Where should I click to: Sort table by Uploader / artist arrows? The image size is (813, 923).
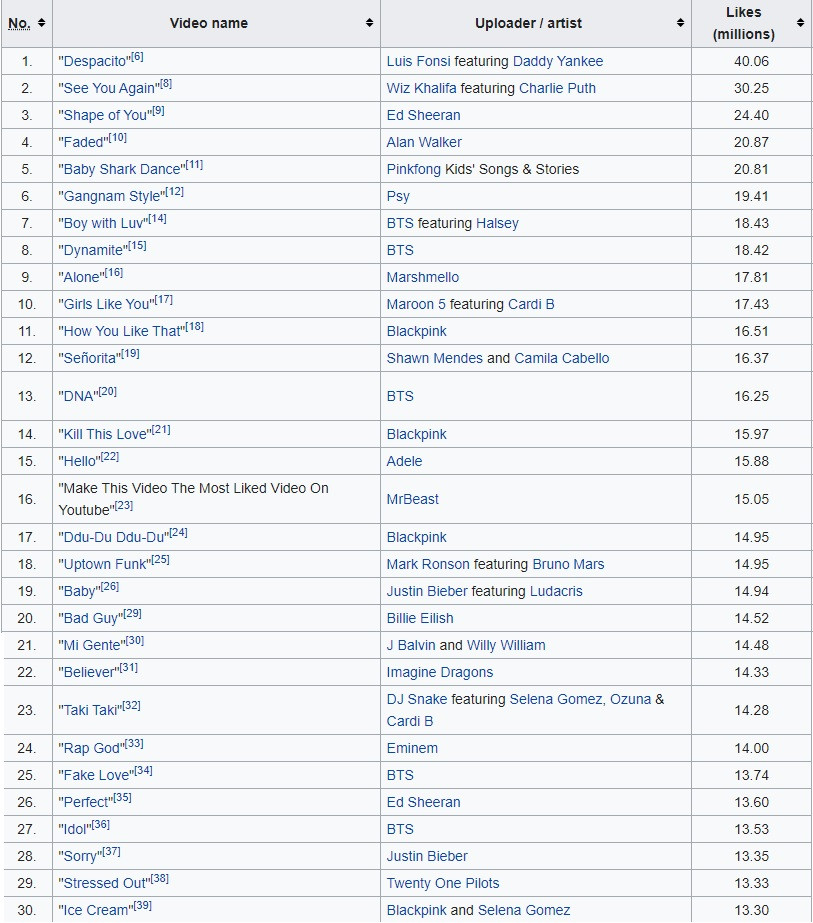[680, 23]
